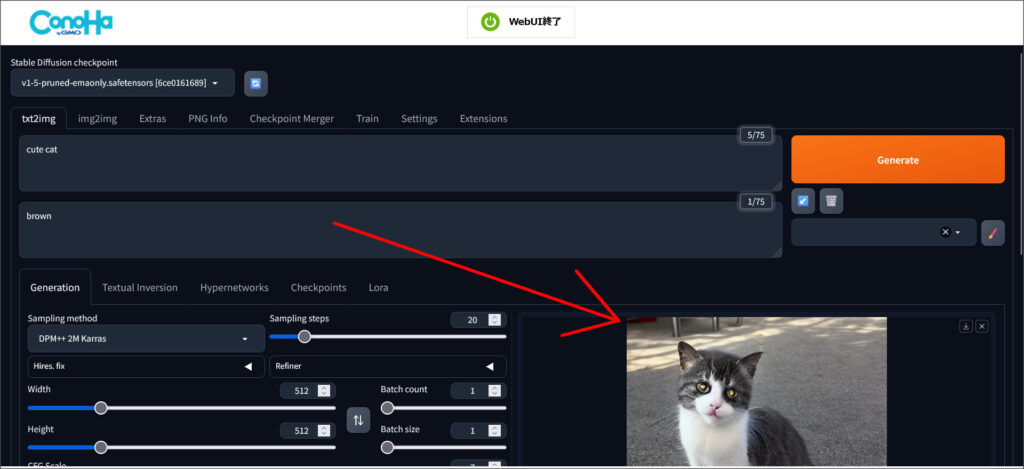The image size is (1024, 469).
Task: Open the Sampling method dropdown
Action: (146, 339)
